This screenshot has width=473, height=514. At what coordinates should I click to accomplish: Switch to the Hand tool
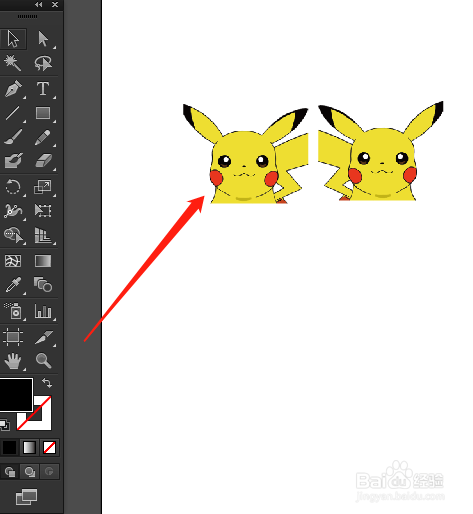(x=13, y=361)
